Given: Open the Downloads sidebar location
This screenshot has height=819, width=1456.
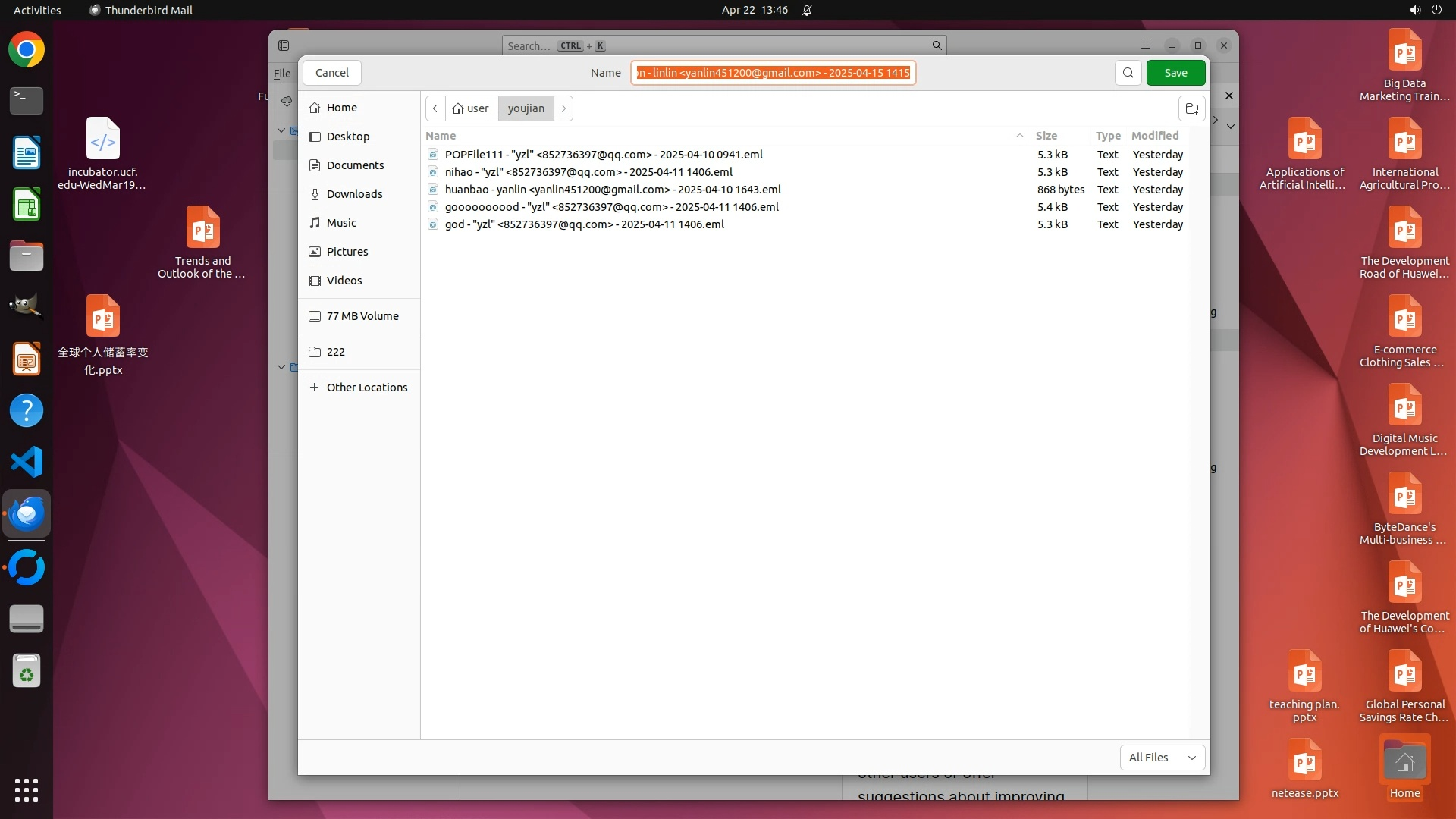Looking at the screenshot, I should click(x=354, y=194).
